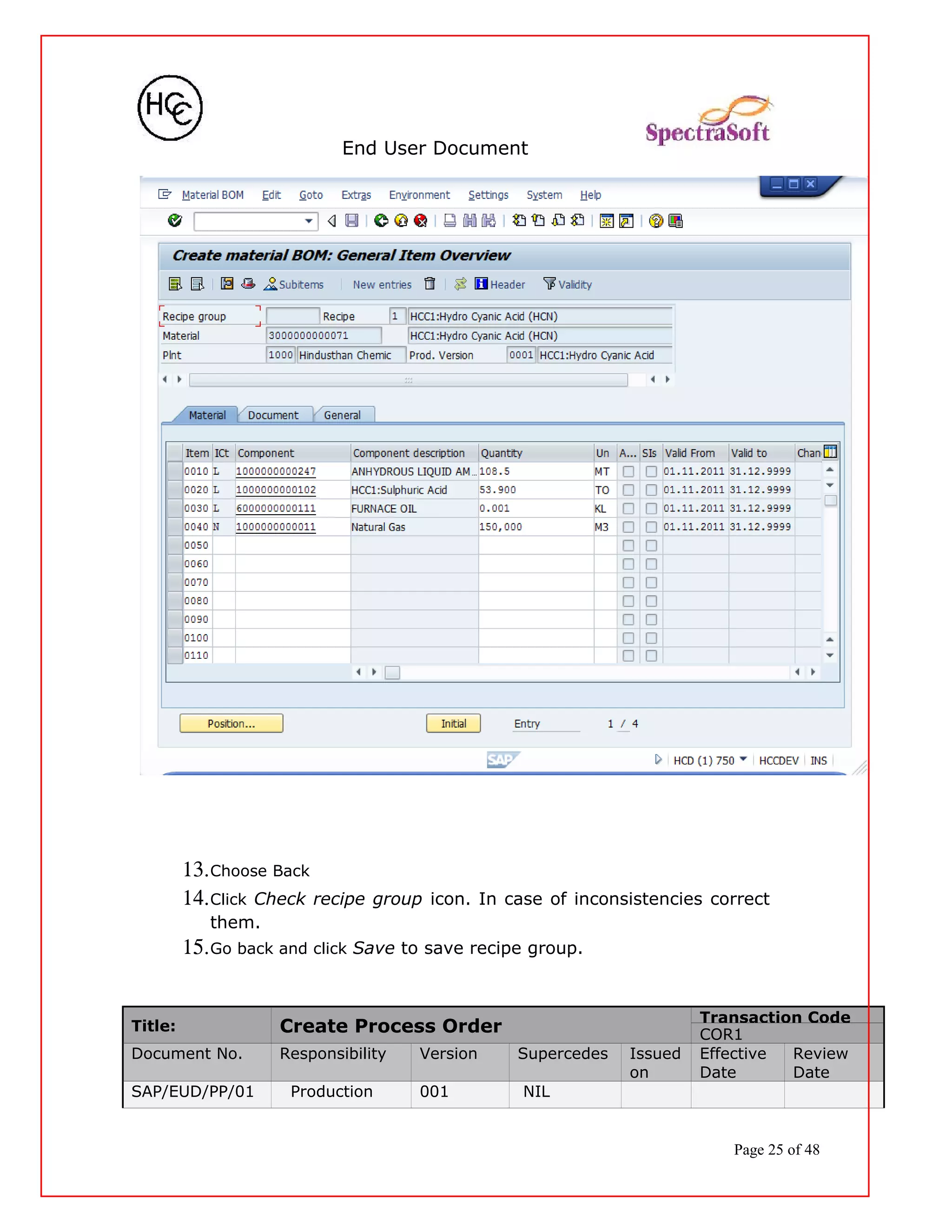Click the green Enter checkmark icon
The image size is (952, 1232).
pos(175,220)
